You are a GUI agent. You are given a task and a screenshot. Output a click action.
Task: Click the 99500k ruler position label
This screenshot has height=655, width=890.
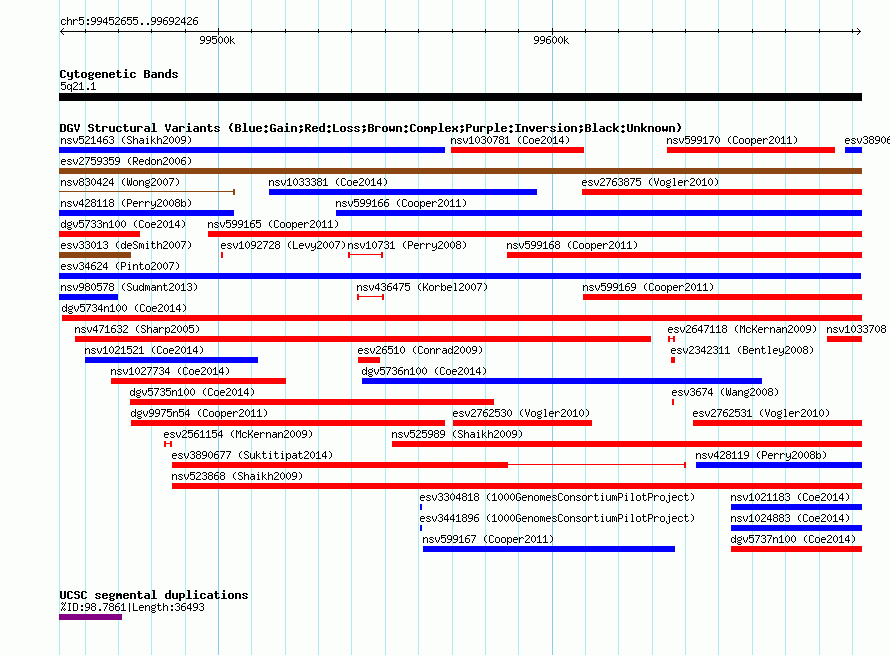tap(217, 40)
